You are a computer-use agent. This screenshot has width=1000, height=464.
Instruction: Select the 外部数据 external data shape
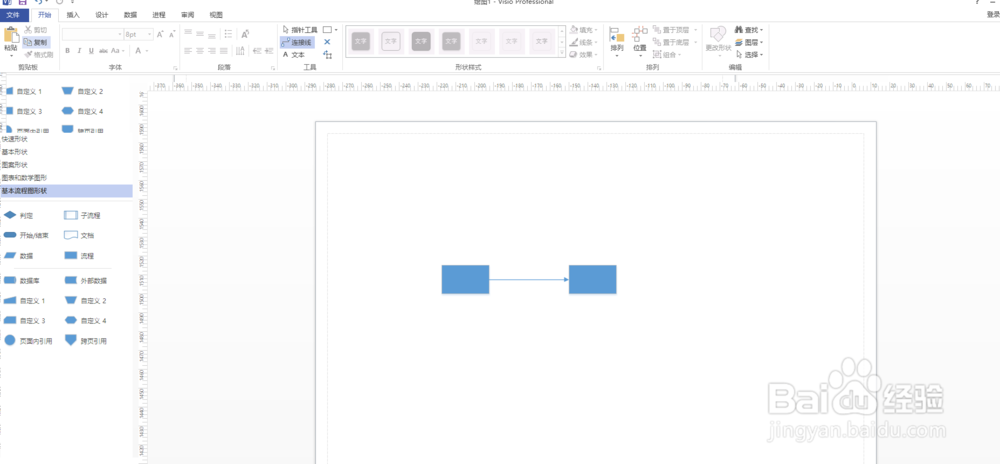(x=71, y=280)
